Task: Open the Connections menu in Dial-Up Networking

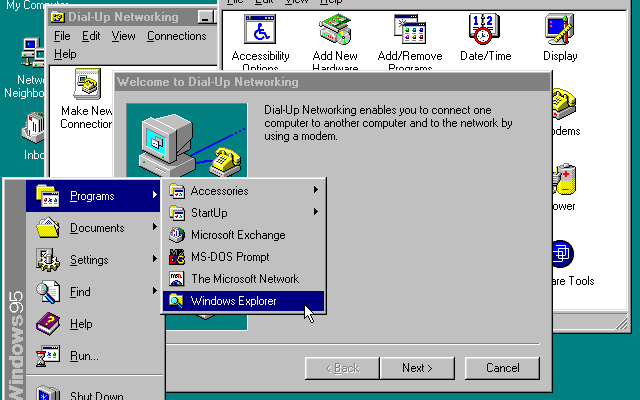Action: click(x=176, y=36)
